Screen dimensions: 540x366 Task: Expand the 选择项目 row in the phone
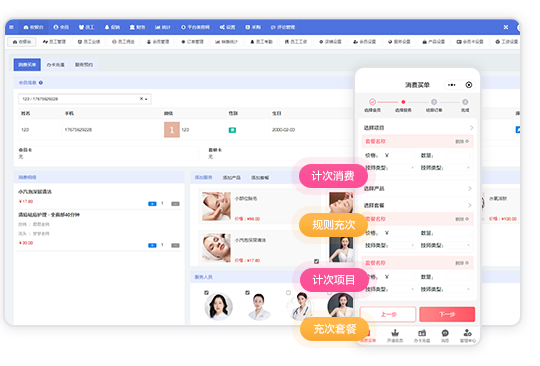pos(417,128)
